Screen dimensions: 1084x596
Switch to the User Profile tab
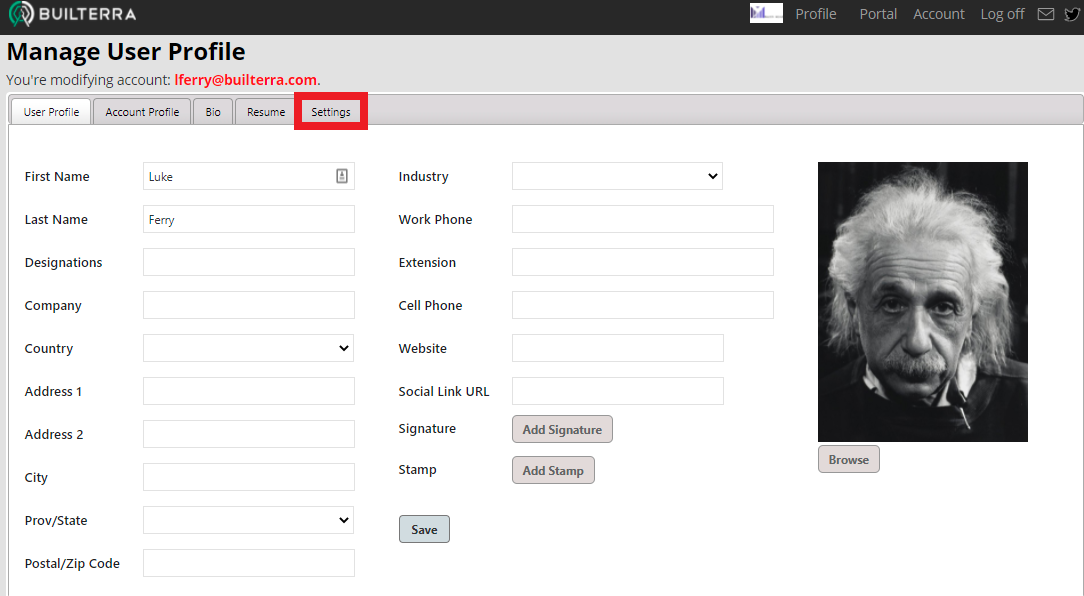tap(51, 112)
